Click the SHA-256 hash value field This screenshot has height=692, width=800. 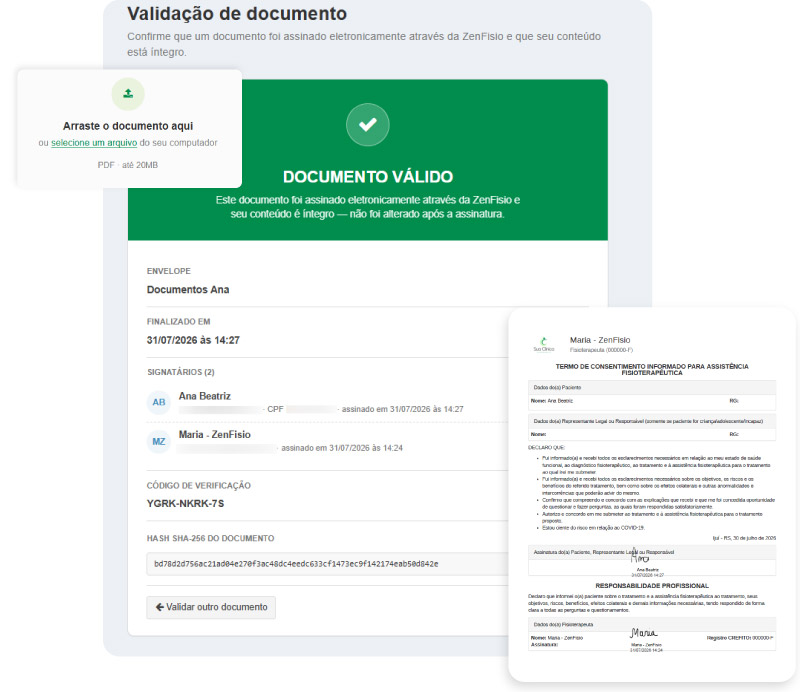[x=328, y=564]
